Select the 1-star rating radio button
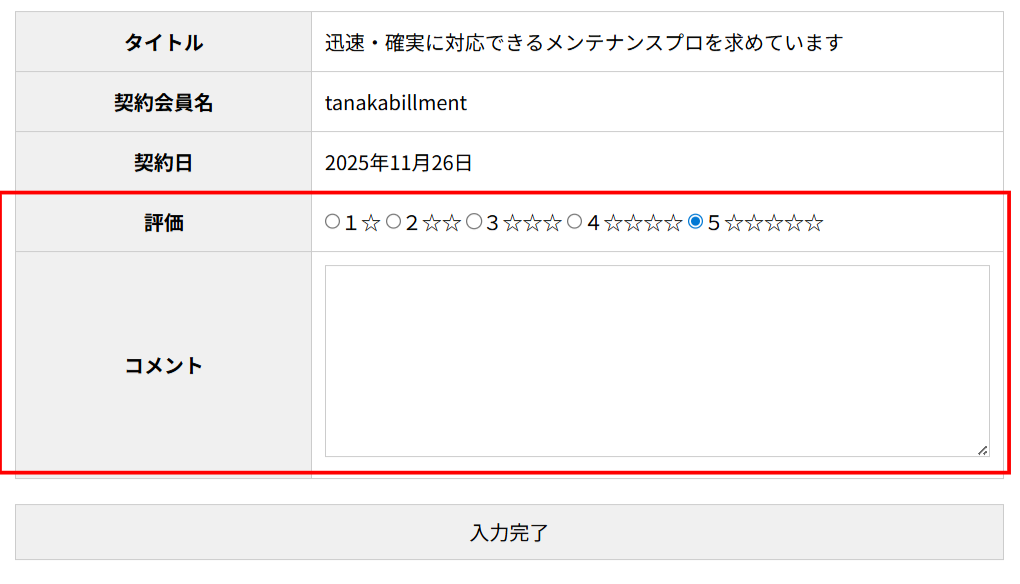The height and width of the screenshot is (584, 1020). click(332, 222)
